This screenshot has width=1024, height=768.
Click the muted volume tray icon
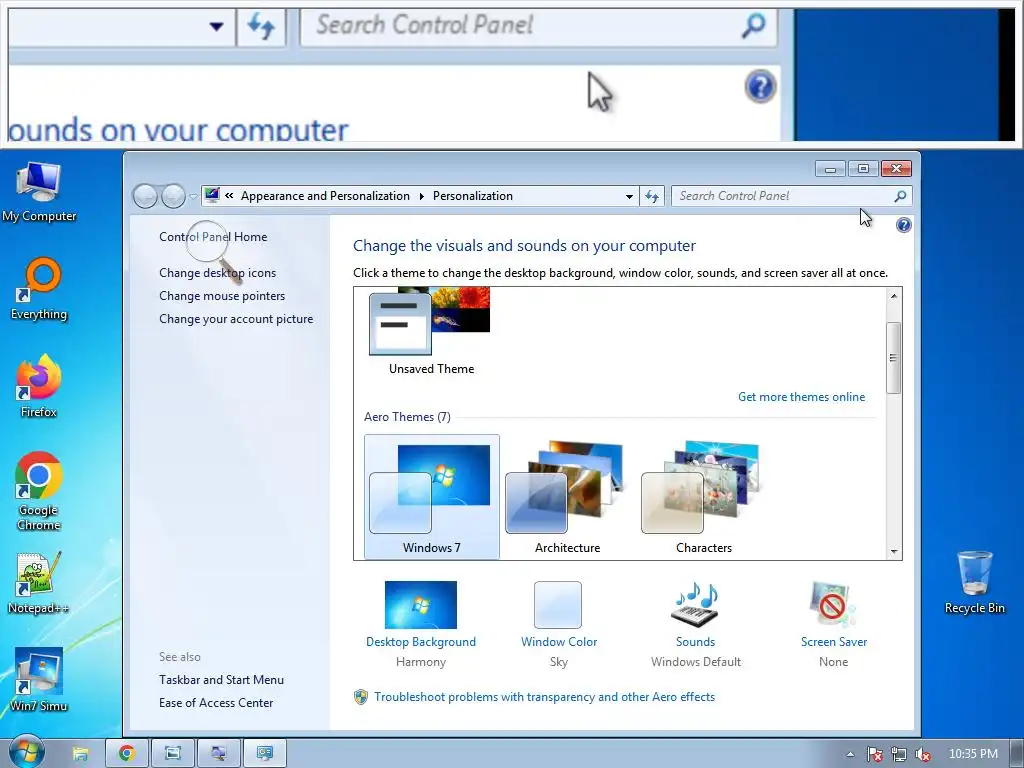pyautogui.click(x=923, y=754)
